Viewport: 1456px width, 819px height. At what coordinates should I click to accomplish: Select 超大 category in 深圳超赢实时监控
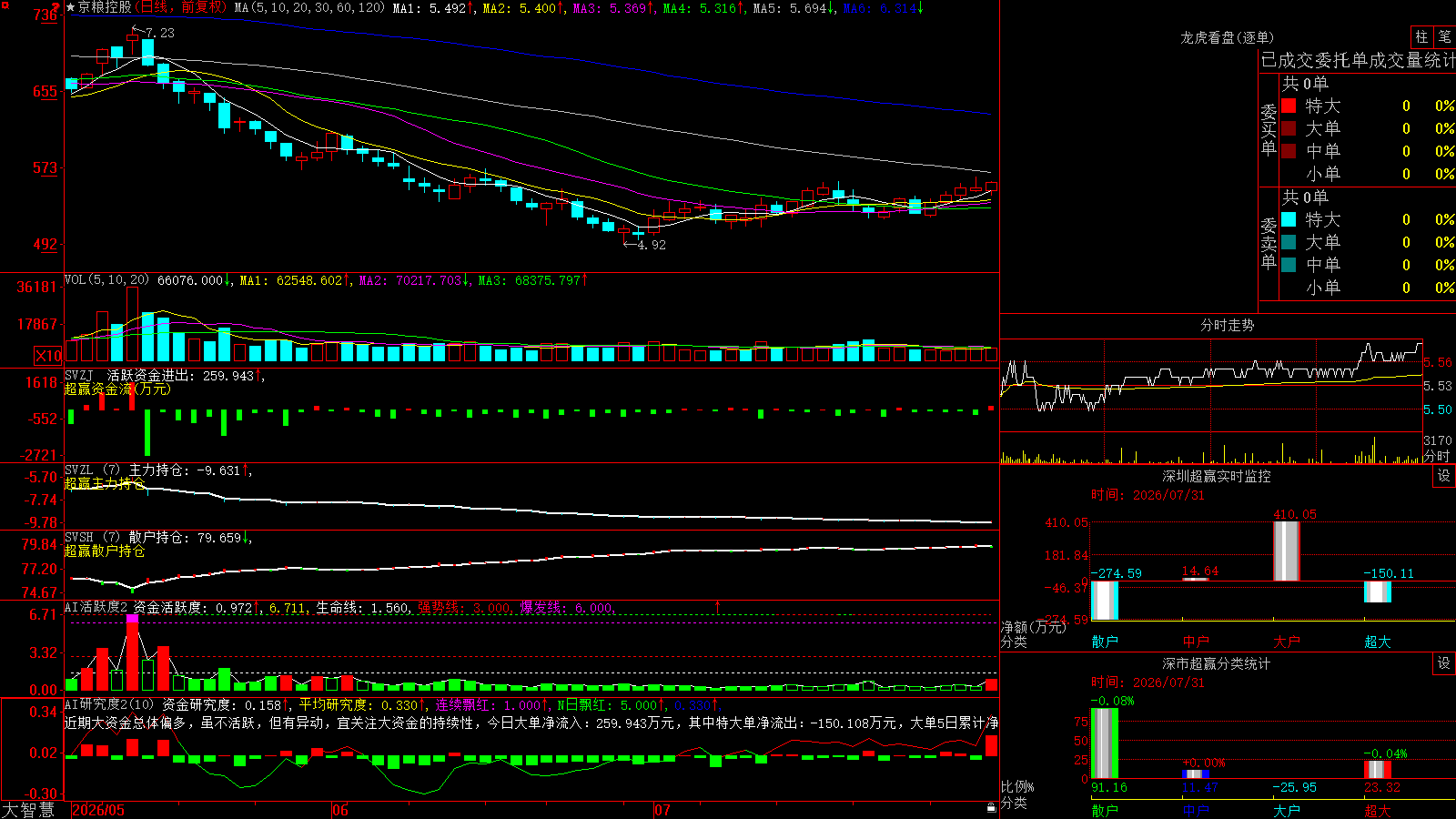pos(1378,642)
